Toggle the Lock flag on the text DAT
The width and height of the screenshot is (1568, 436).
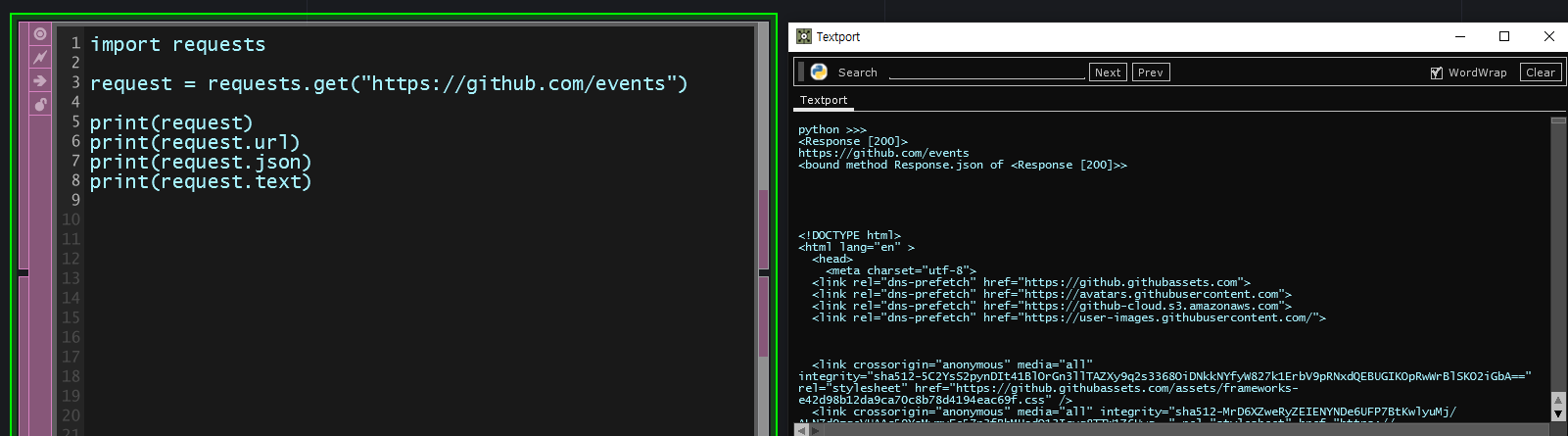[x=40, y=104]
